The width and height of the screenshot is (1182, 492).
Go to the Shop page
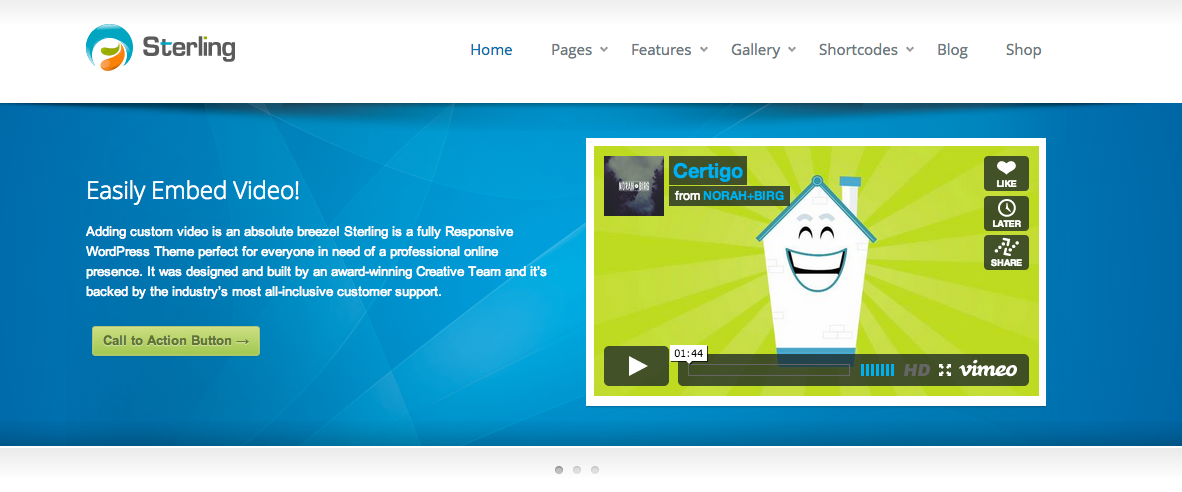(1024, 50)
